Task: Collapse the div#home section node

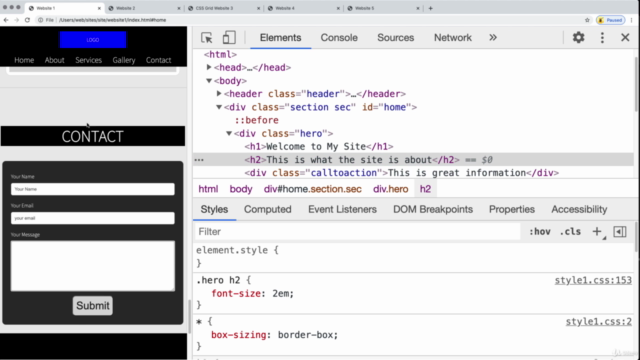Action: [x=219, y=107]
